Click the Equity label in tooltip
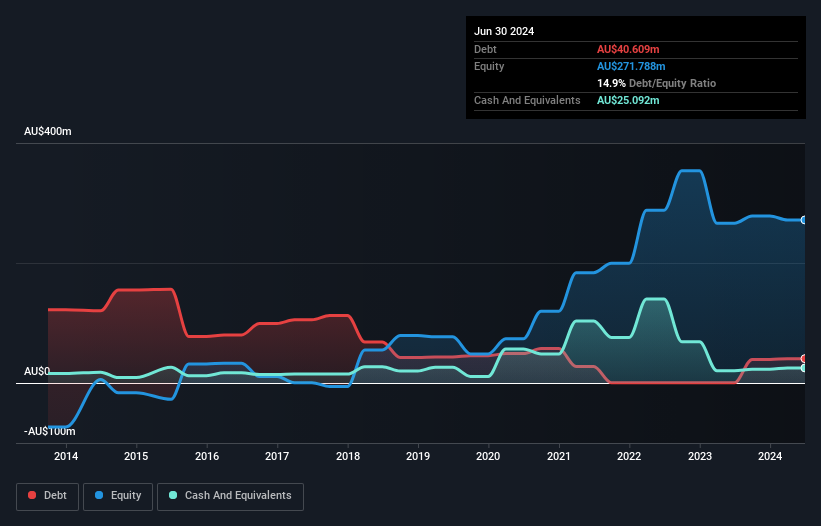The image size is (821, 526). coord(489,66)
